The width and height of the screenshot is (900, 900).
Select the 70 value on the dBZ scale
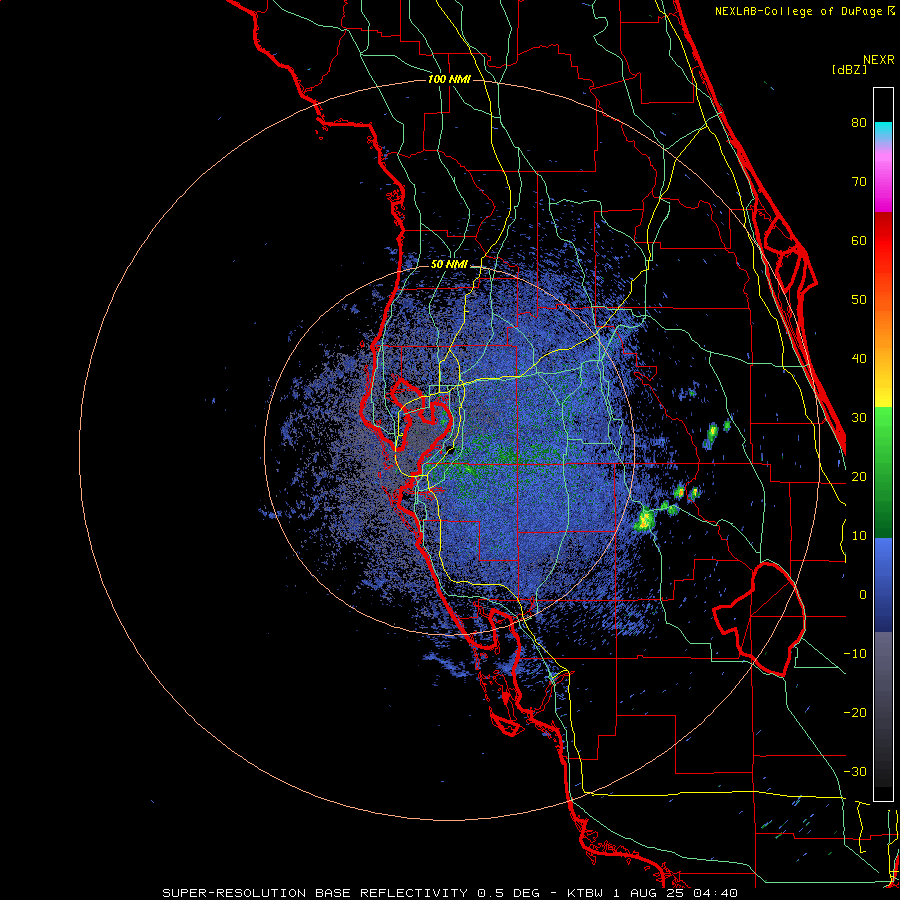859,181
